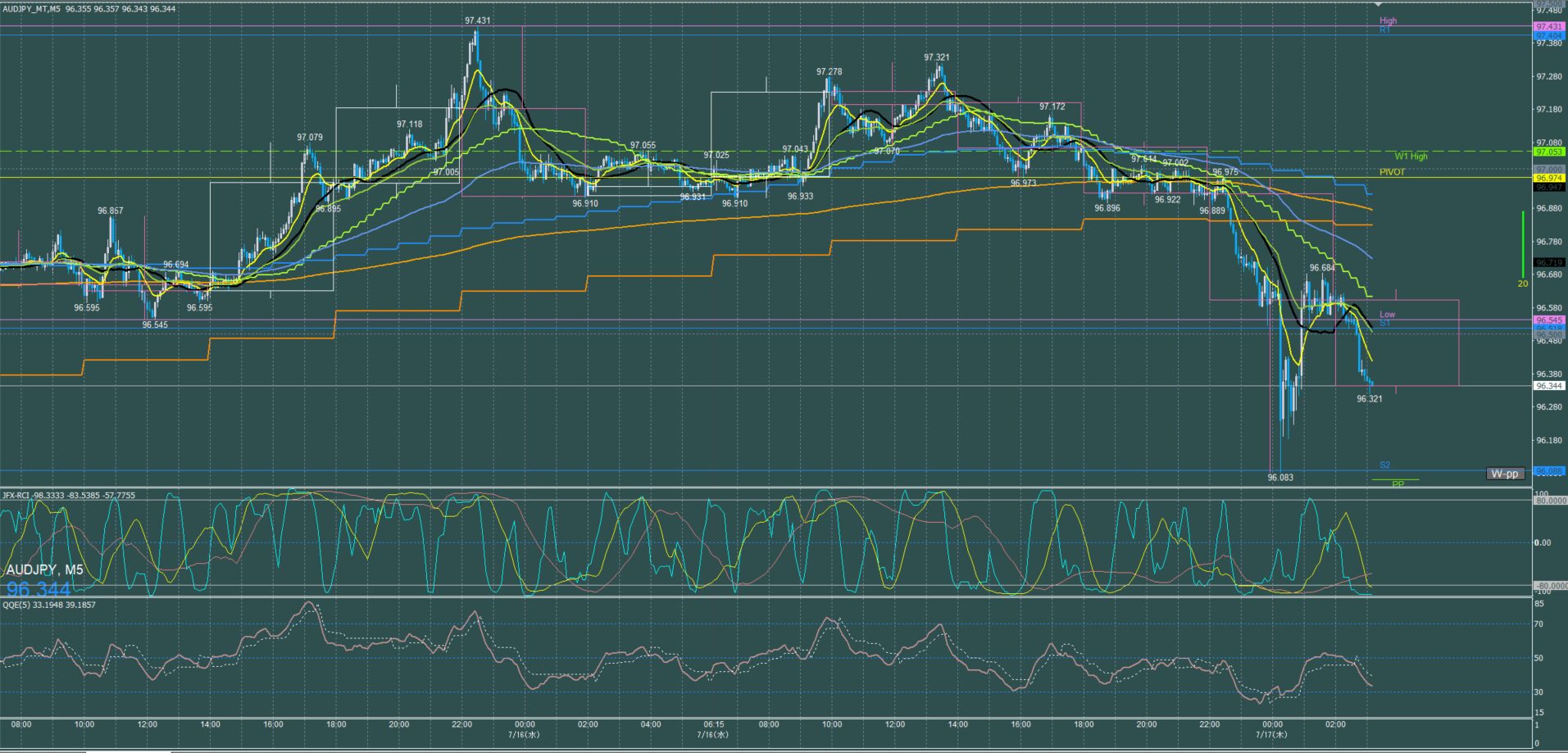This screenshot has width=1568, height=753.
Task: Click the W1 High line label
Action: click(x=1411, y=156)
